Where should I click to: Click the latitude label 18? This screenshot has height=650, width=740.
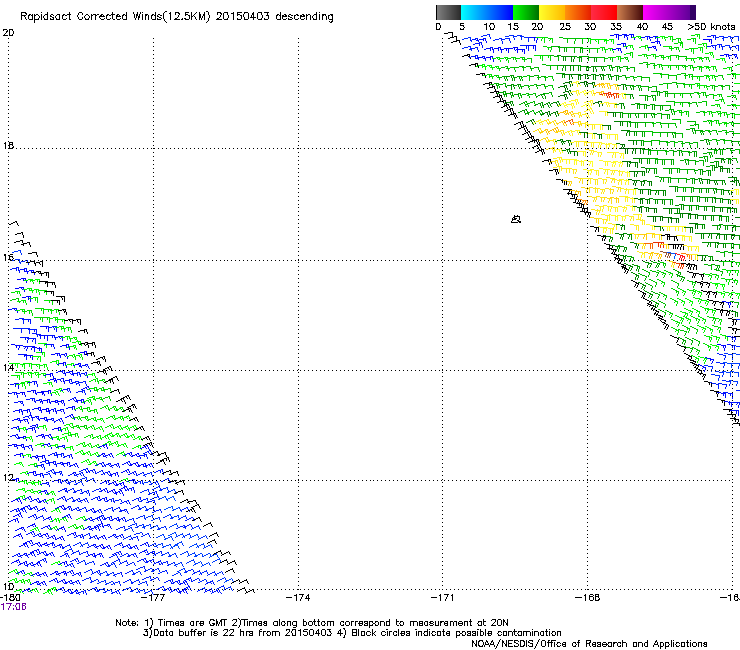tap(8, 145)
